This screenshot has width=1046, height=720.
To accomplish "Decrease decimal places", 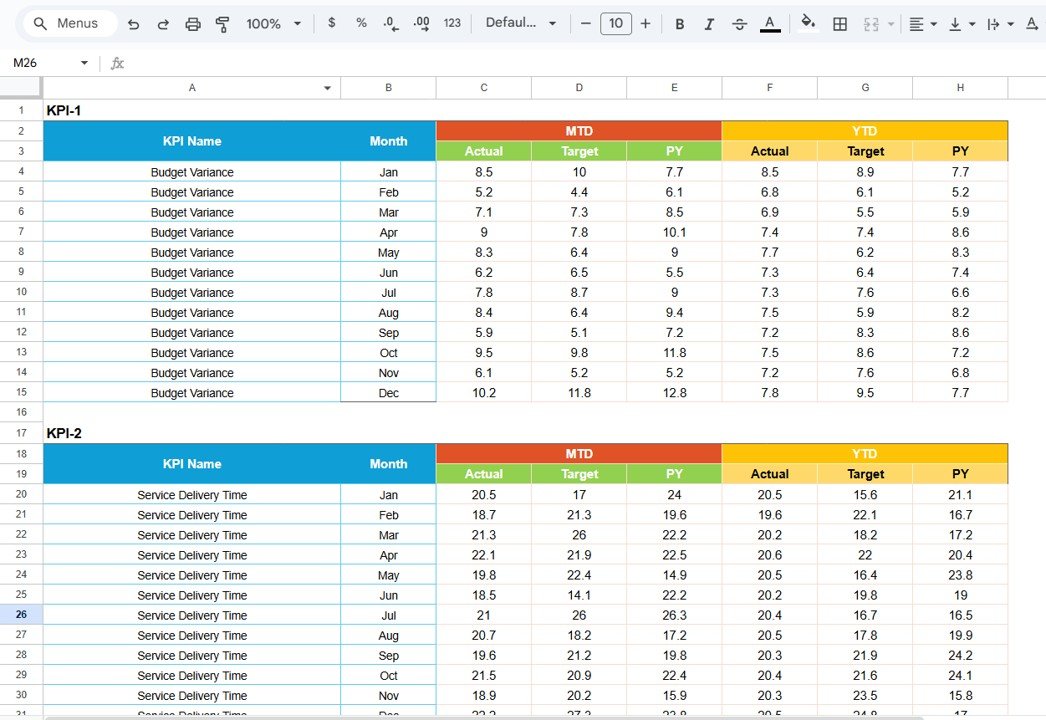I will pyautogui.click(x=390, y=23).
